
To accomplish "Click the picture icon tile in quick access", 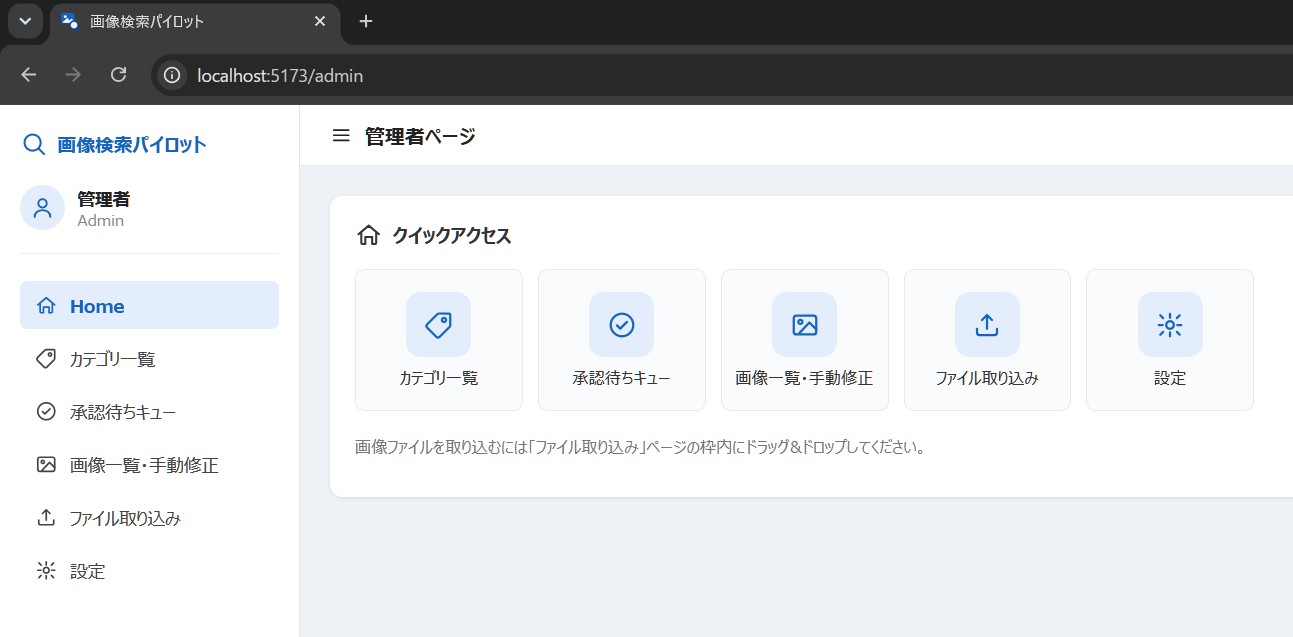I will (804, 324).
